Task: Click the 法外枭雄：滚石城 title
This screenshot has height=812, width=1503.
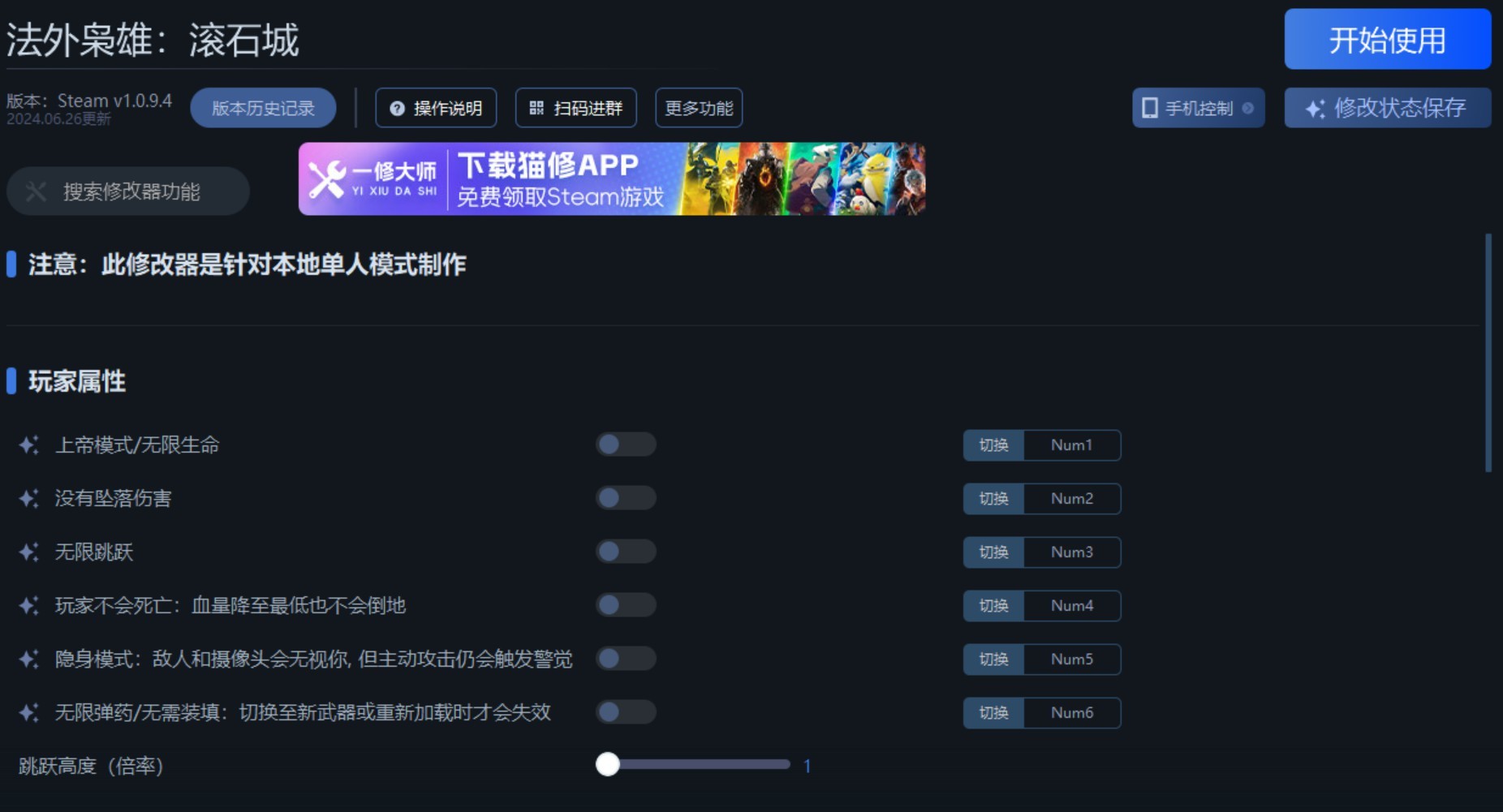Action: (153, 40)
